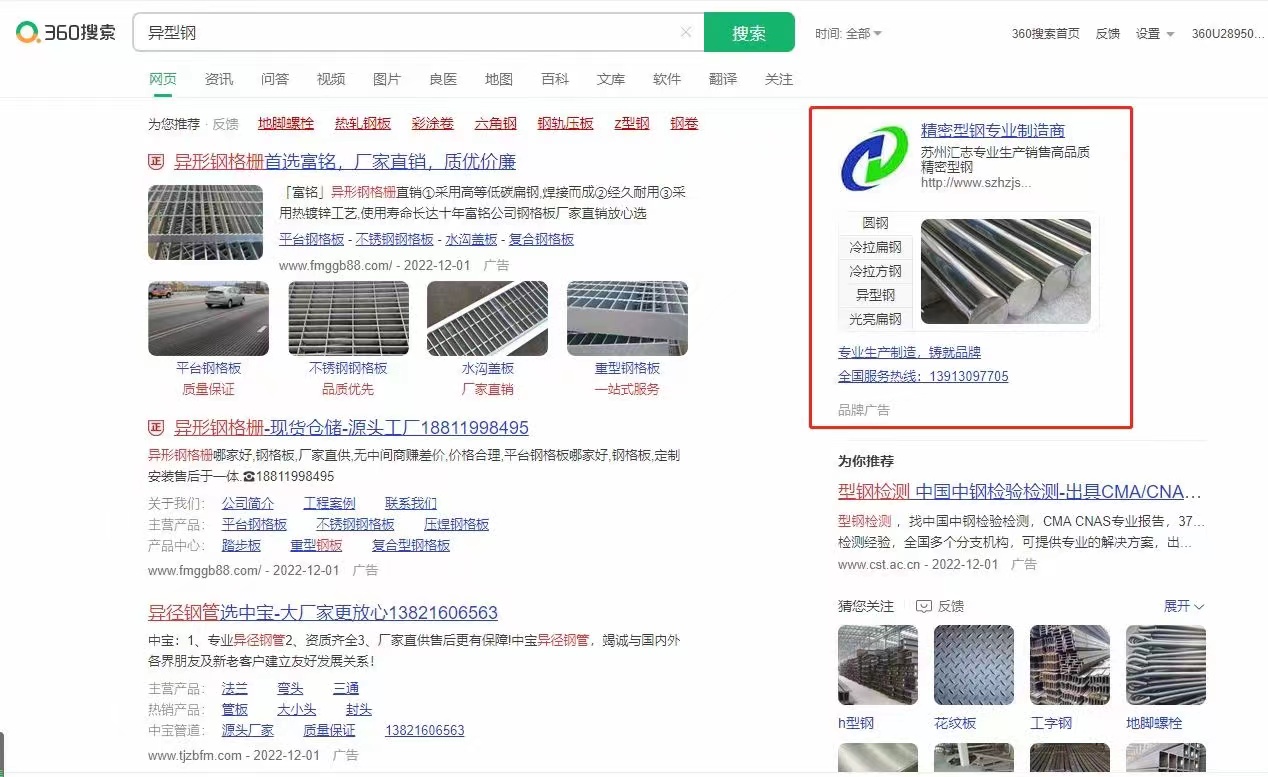Click the 水沟盖板 product image

488,318
